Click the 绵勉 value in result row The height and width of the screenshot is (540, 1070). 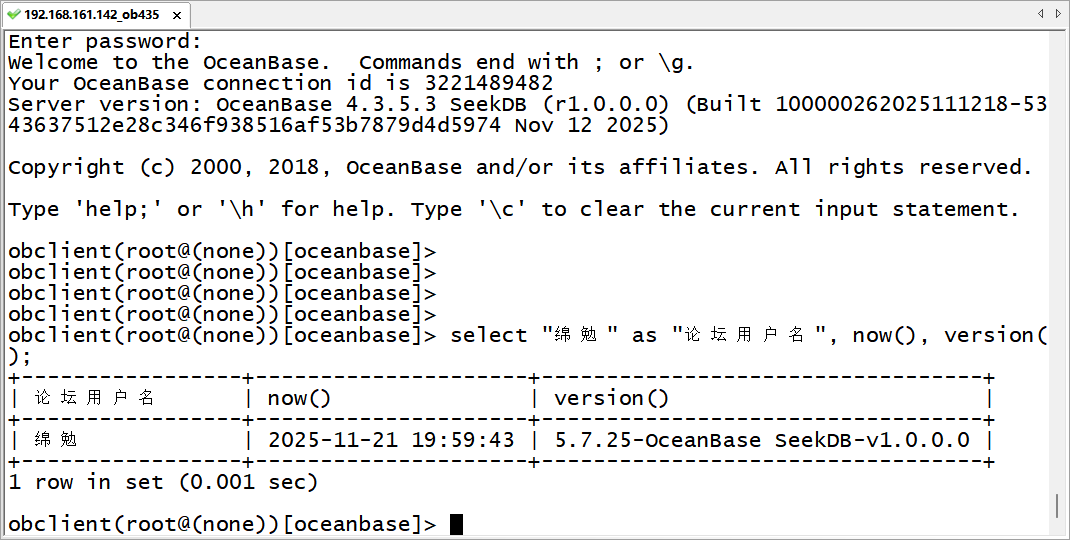tap(56, 440)
